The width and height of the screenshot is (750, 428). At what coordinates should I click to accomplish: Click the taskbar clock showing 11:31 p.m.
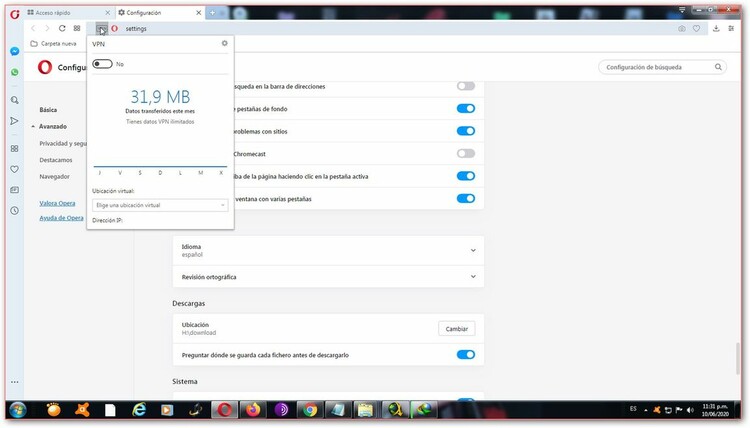(715, 410)
